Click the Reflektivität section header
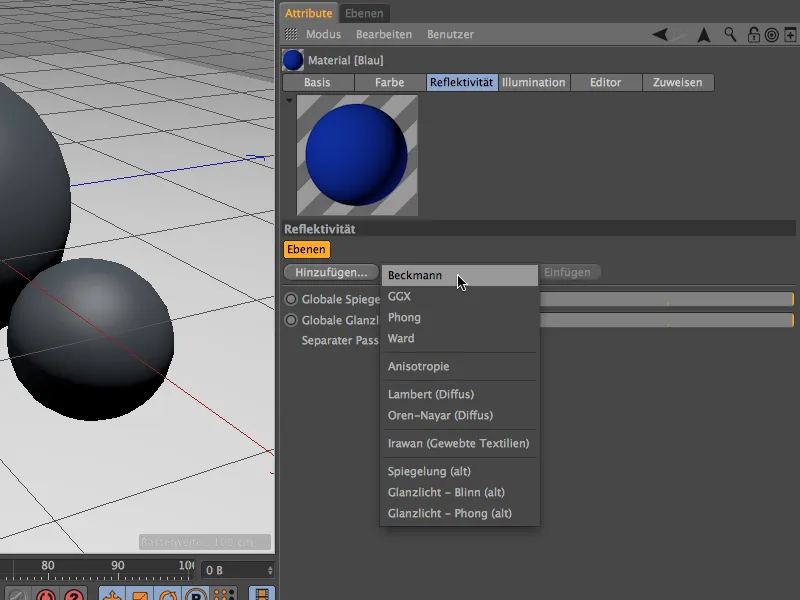 coord(539,229)
